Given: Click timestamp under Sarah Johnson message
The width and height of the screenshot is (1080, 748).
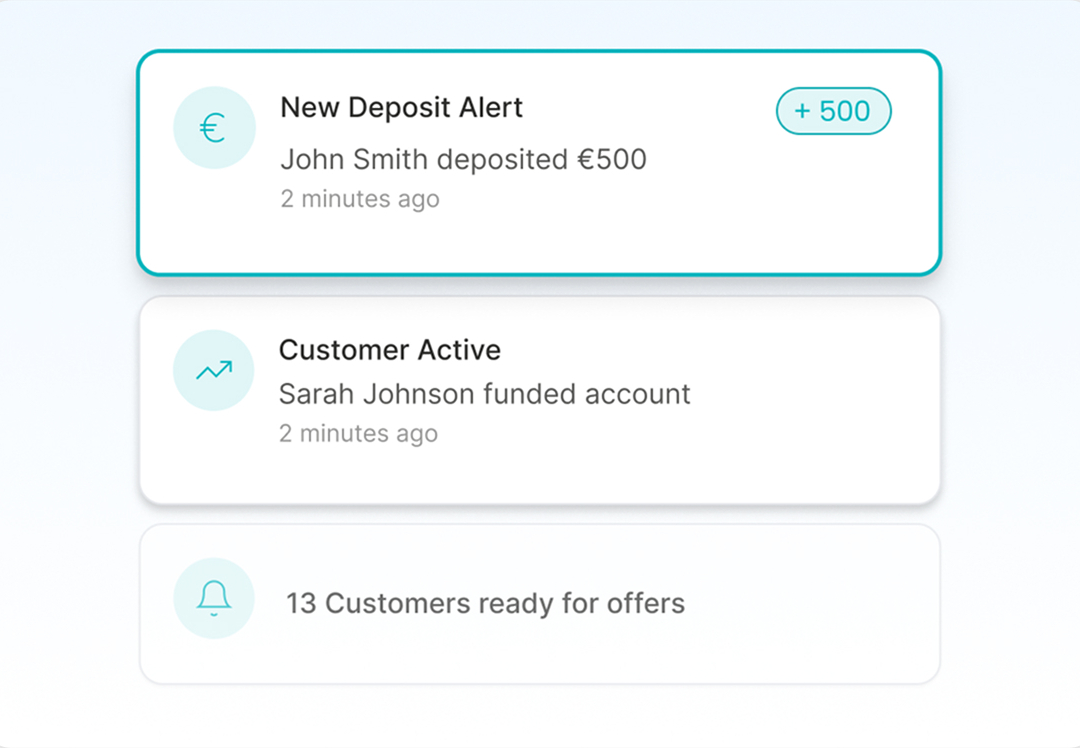Looking at the screenshot, I should (x=358, y=434).
